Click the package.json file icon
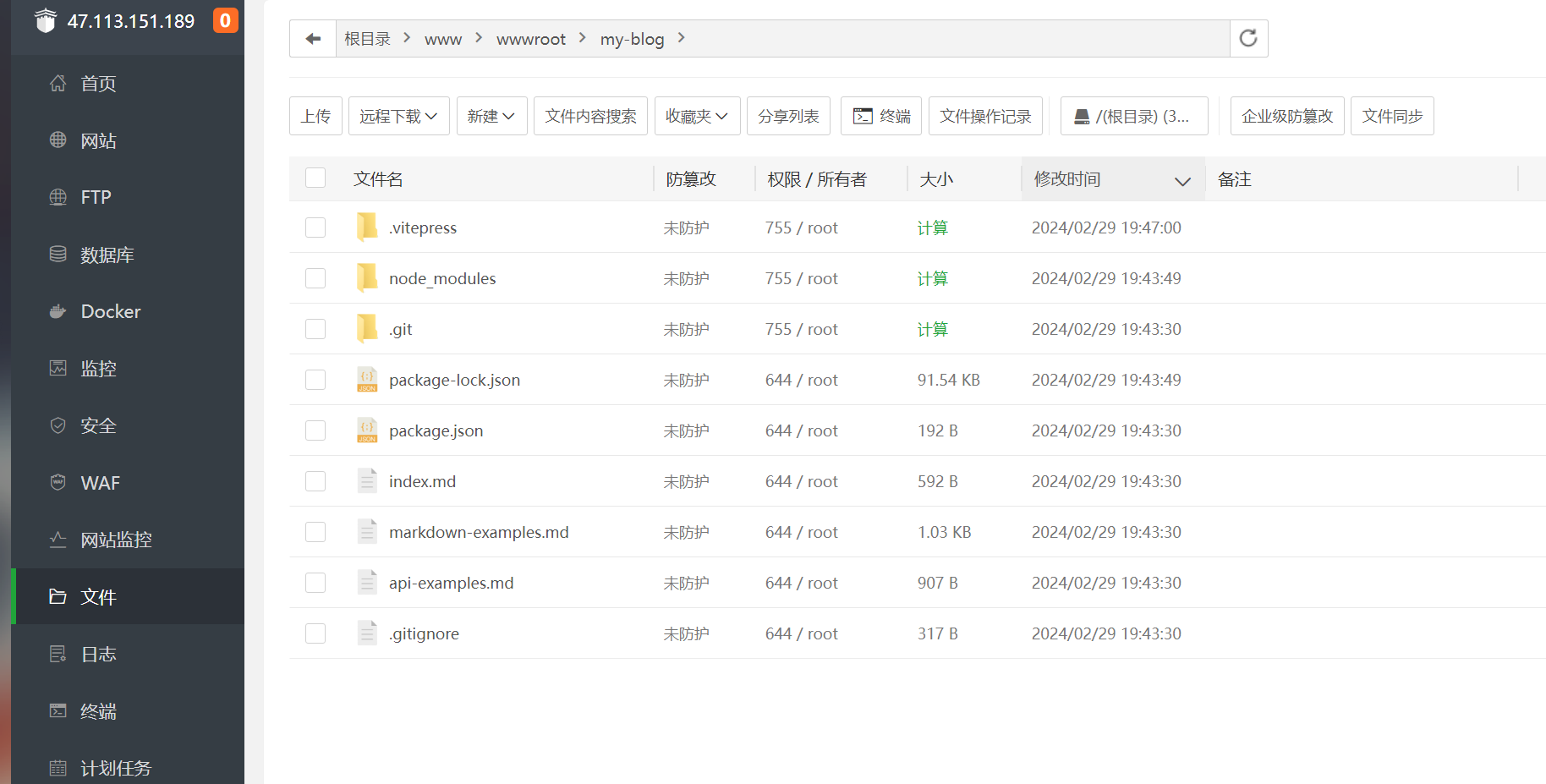Image resolution: width=1546 pixels, height=784 pixels. click(367, 430)
